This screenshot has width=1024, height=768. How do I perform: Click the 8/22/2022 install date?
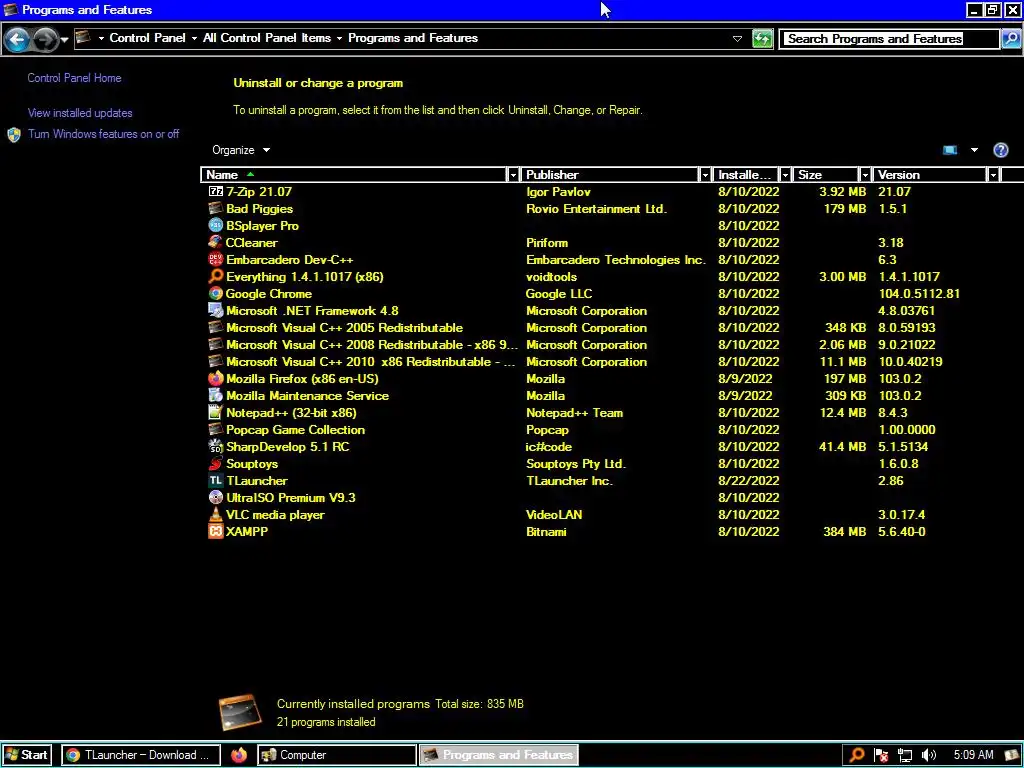[748, 481]
